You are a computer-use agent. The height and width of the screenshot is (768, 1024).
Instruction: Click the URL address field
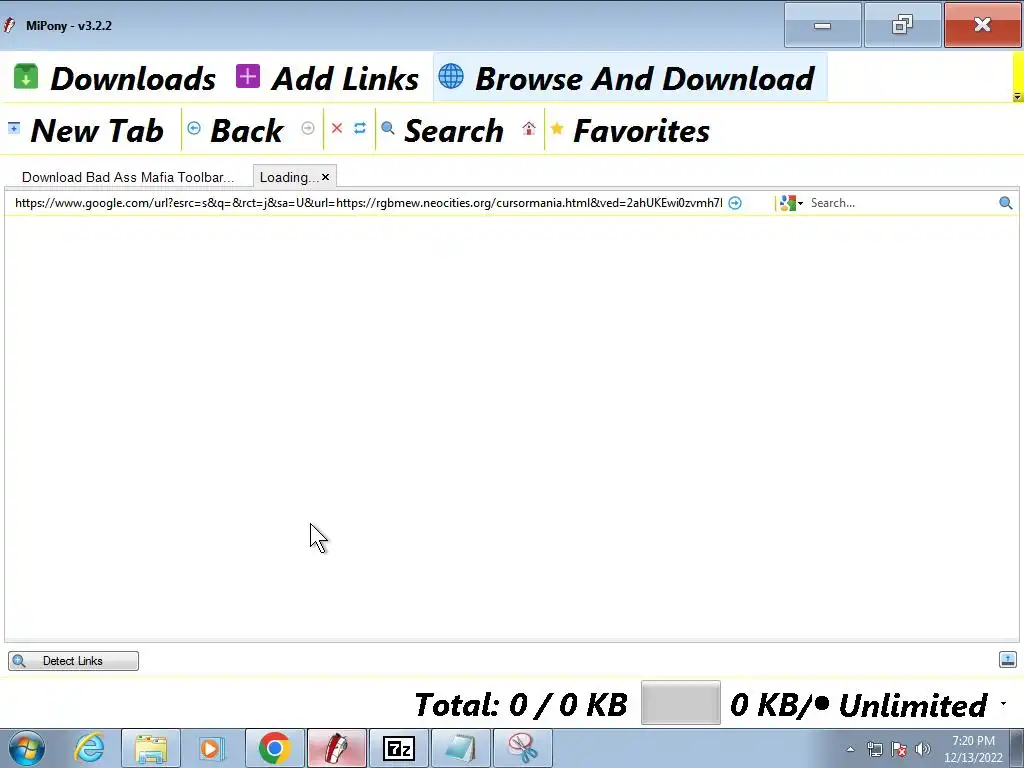pos(368,203)
